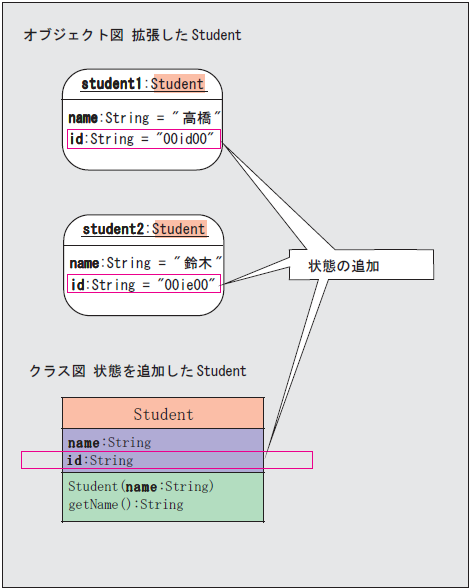Click the オブジェクト図 拡張した Student title
Screen dimensions: 470x588
132,35
